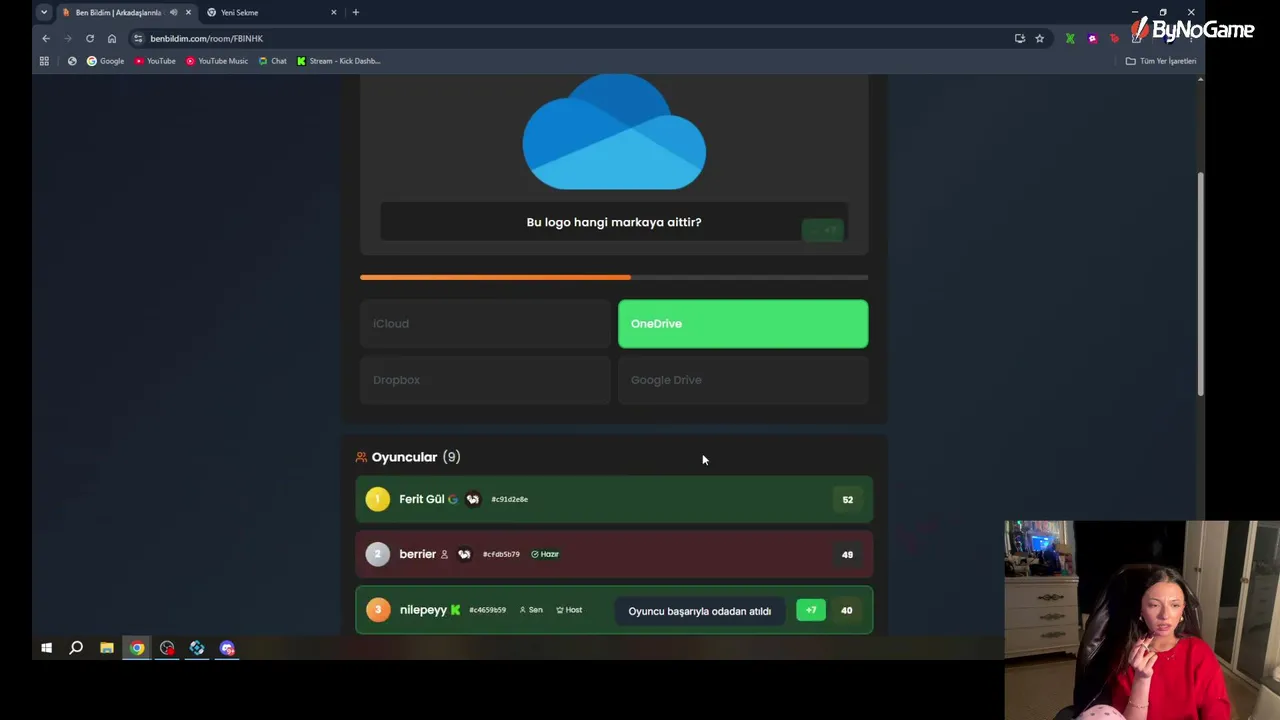Click the question text 'Bu logo hangi markaya aittir?'

point(614,222)
